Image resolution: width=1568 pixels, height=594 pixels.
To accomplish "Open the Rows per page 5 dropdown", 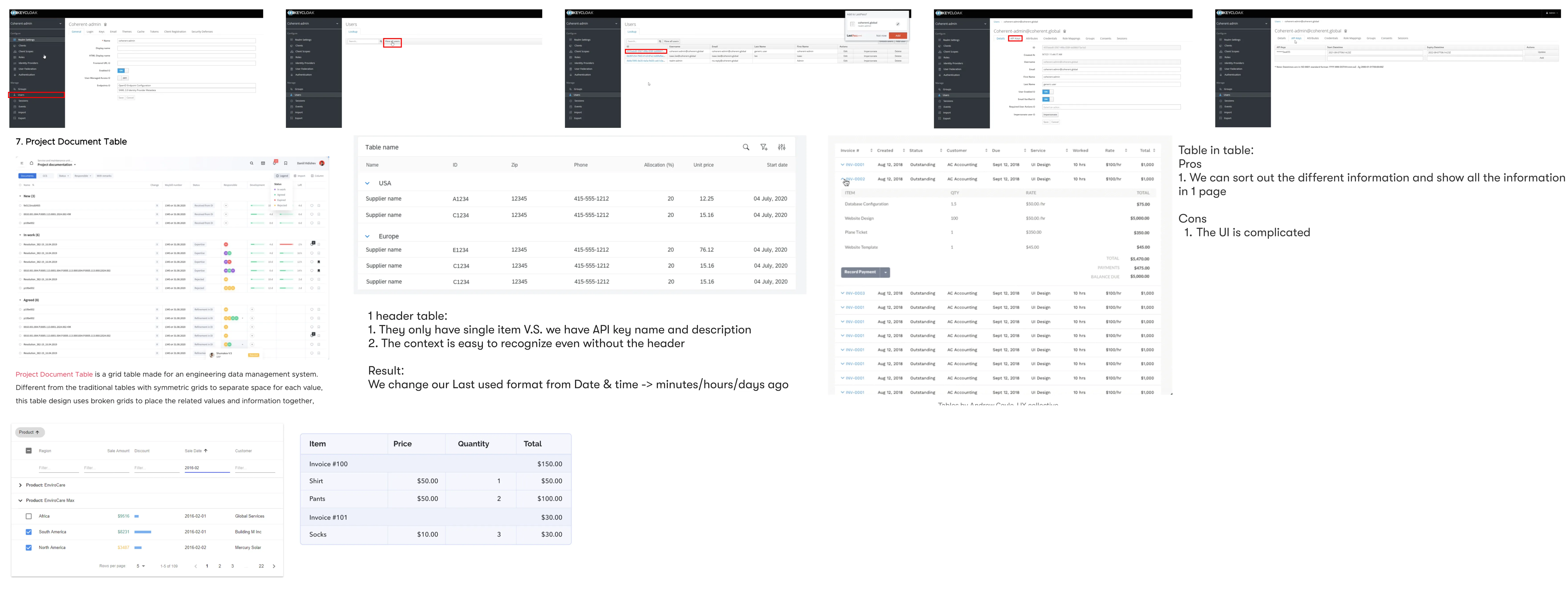I will tap(141, 566).
